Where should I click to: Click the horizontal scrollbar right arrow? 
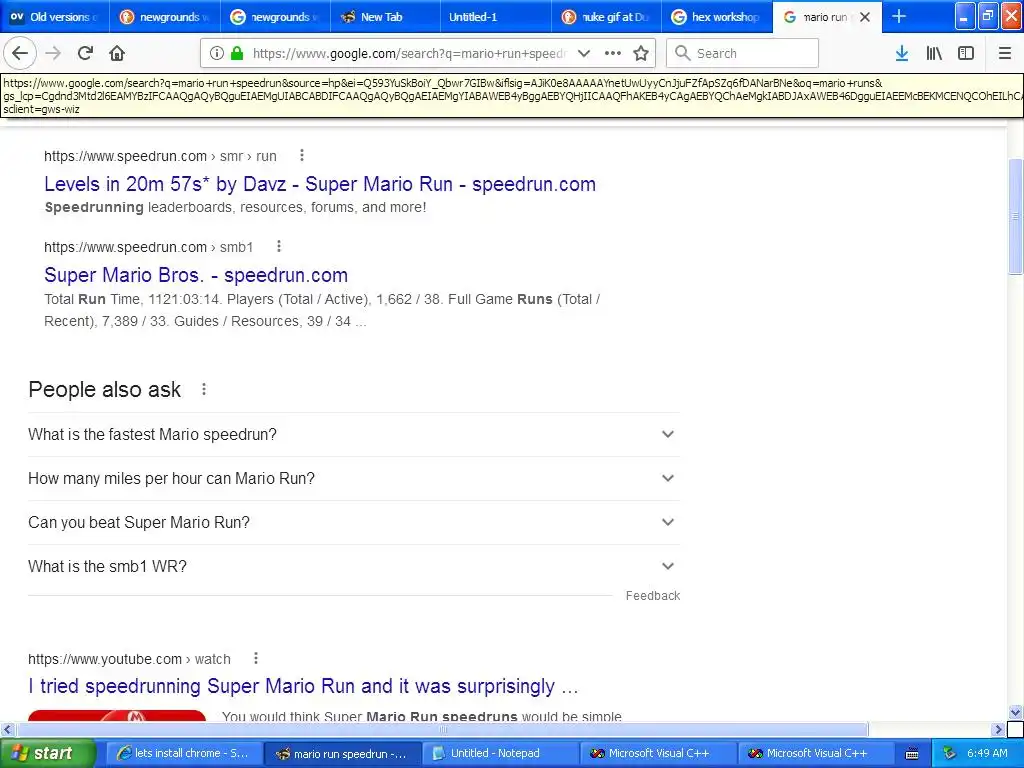click(998, 729)
